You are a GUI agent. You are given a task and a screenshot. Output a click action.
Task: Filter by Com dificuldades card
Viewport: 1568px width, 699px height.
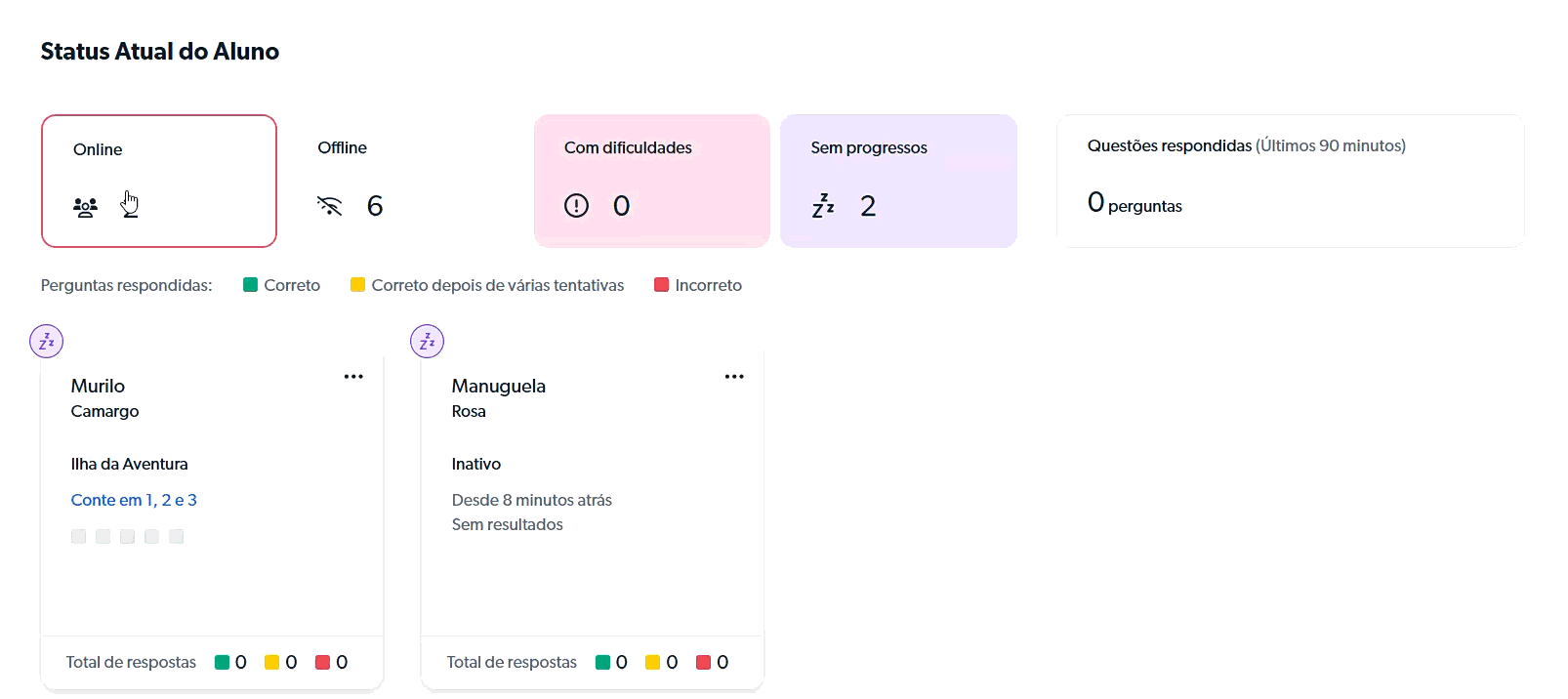coord(651,181)
